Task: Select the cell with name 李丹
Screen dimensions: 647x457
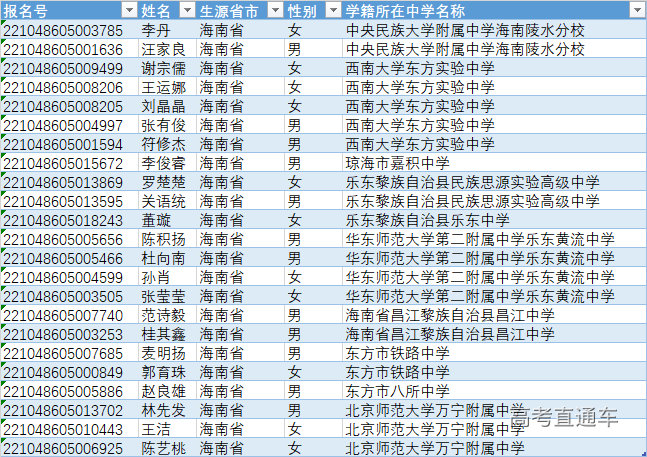Action: point(155,30)
